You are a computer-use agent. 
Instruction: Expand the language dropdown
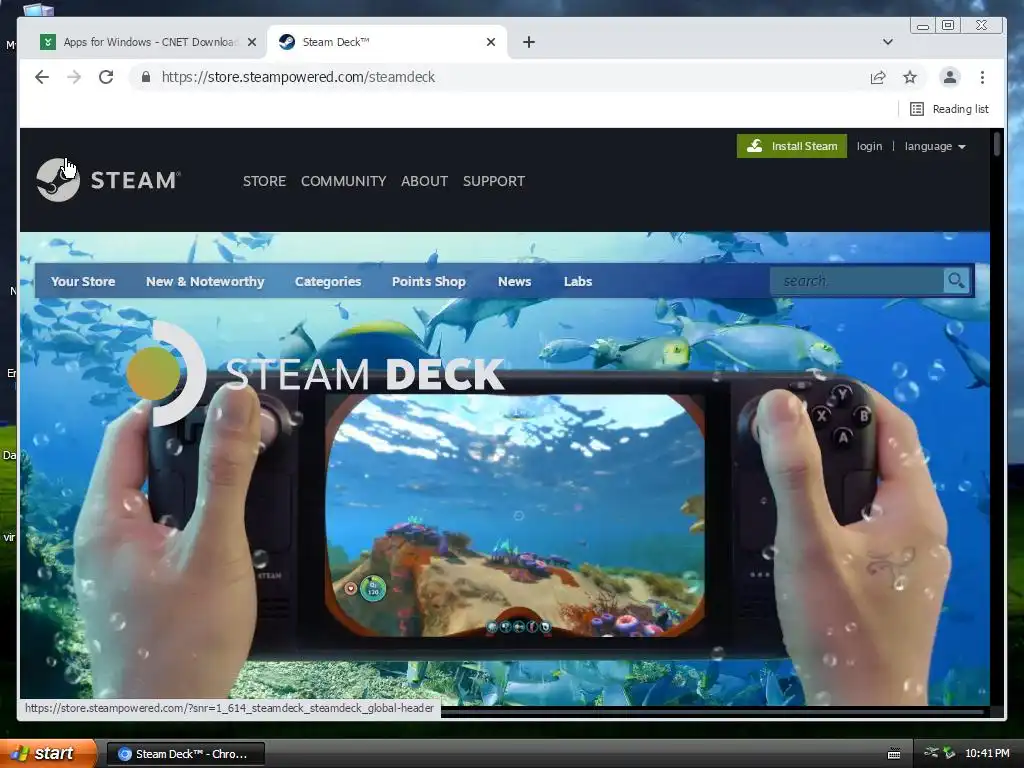pos(935,146)
